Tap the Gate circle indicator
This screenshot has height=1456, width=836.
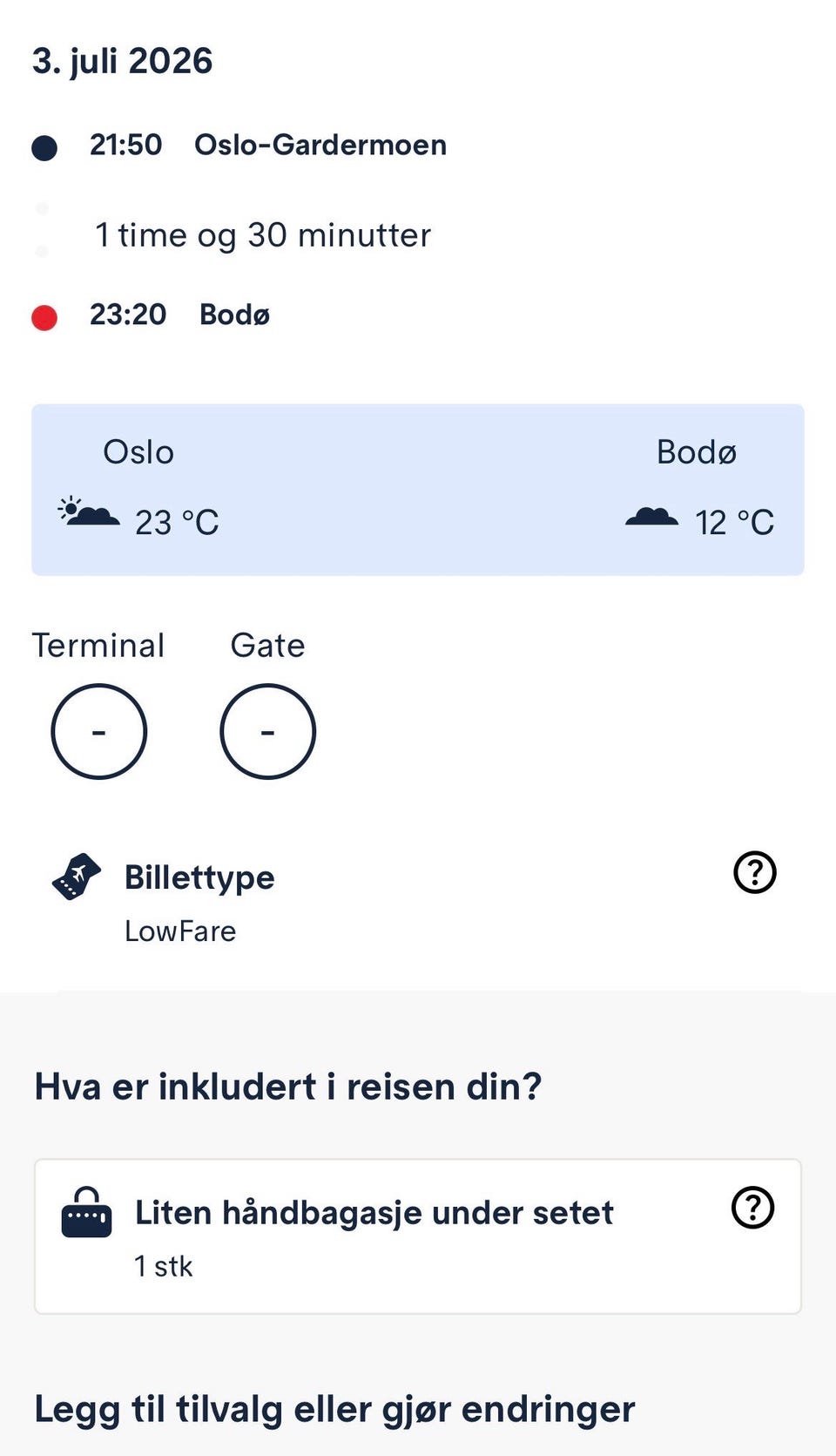(268, 731)
